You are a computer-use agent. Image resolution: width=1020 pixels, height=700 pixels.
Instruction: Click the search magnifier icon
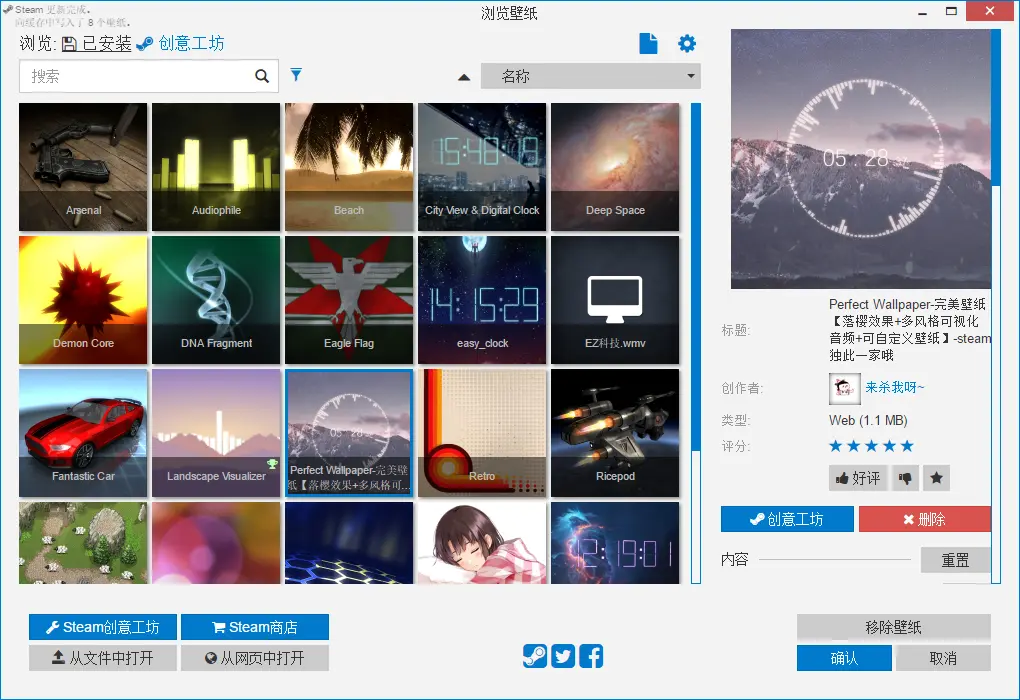tap(262, 76)
